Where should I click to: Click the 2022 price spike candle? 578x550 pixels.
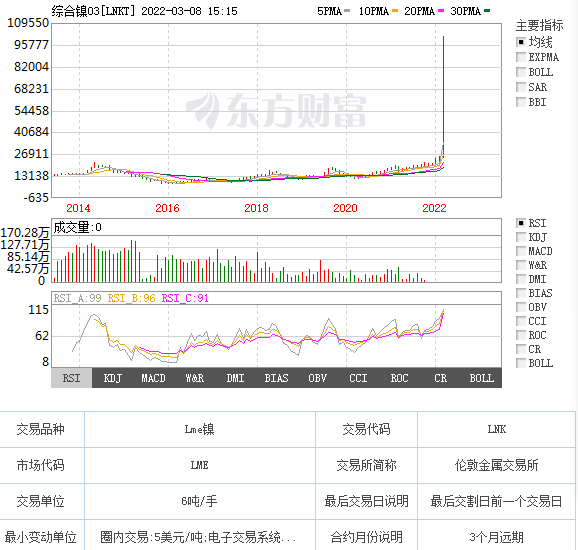point(443,96)
